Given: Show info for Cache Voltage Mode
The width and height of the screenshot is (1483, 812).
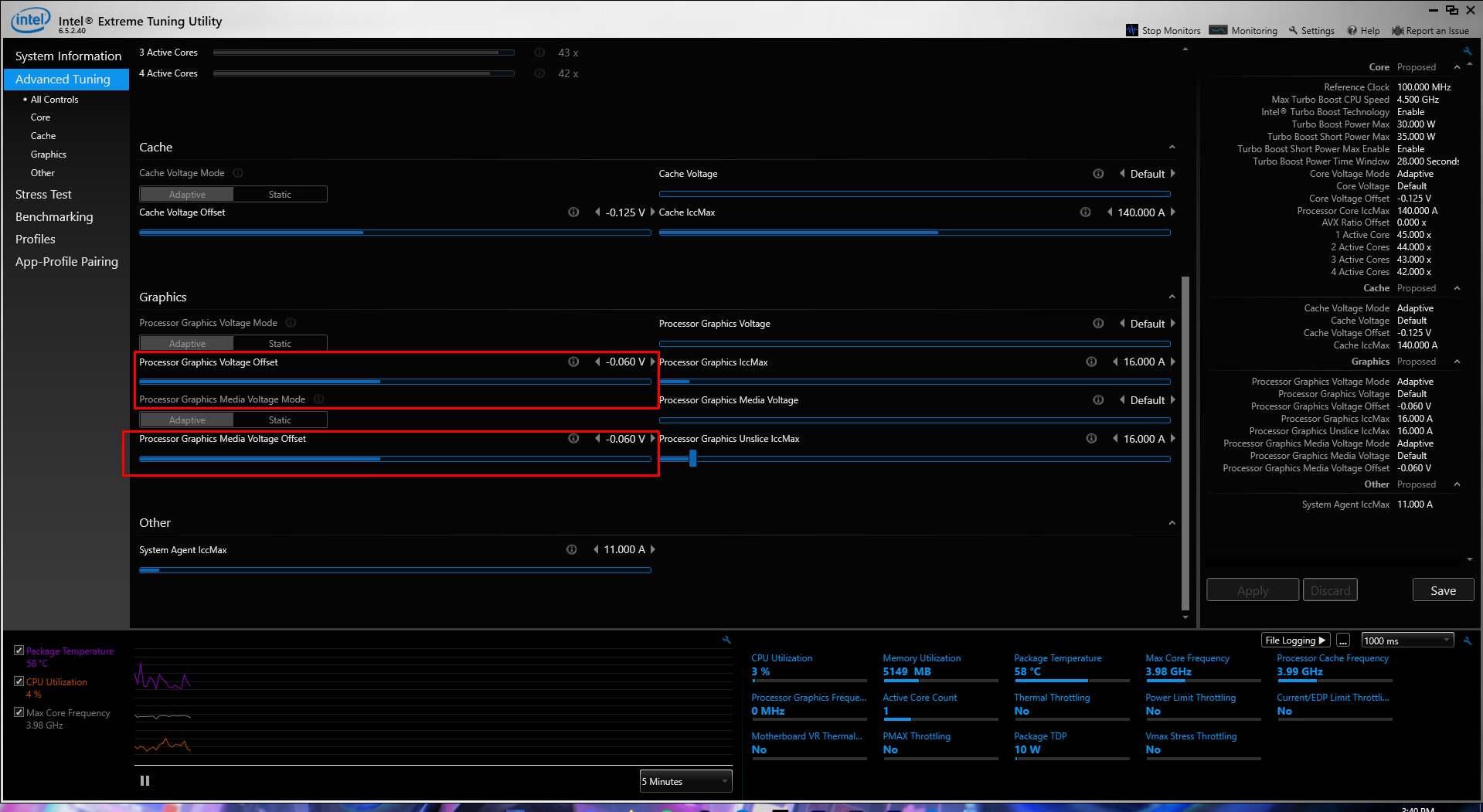Looking at the screenshot, I should tap(238, 173).
